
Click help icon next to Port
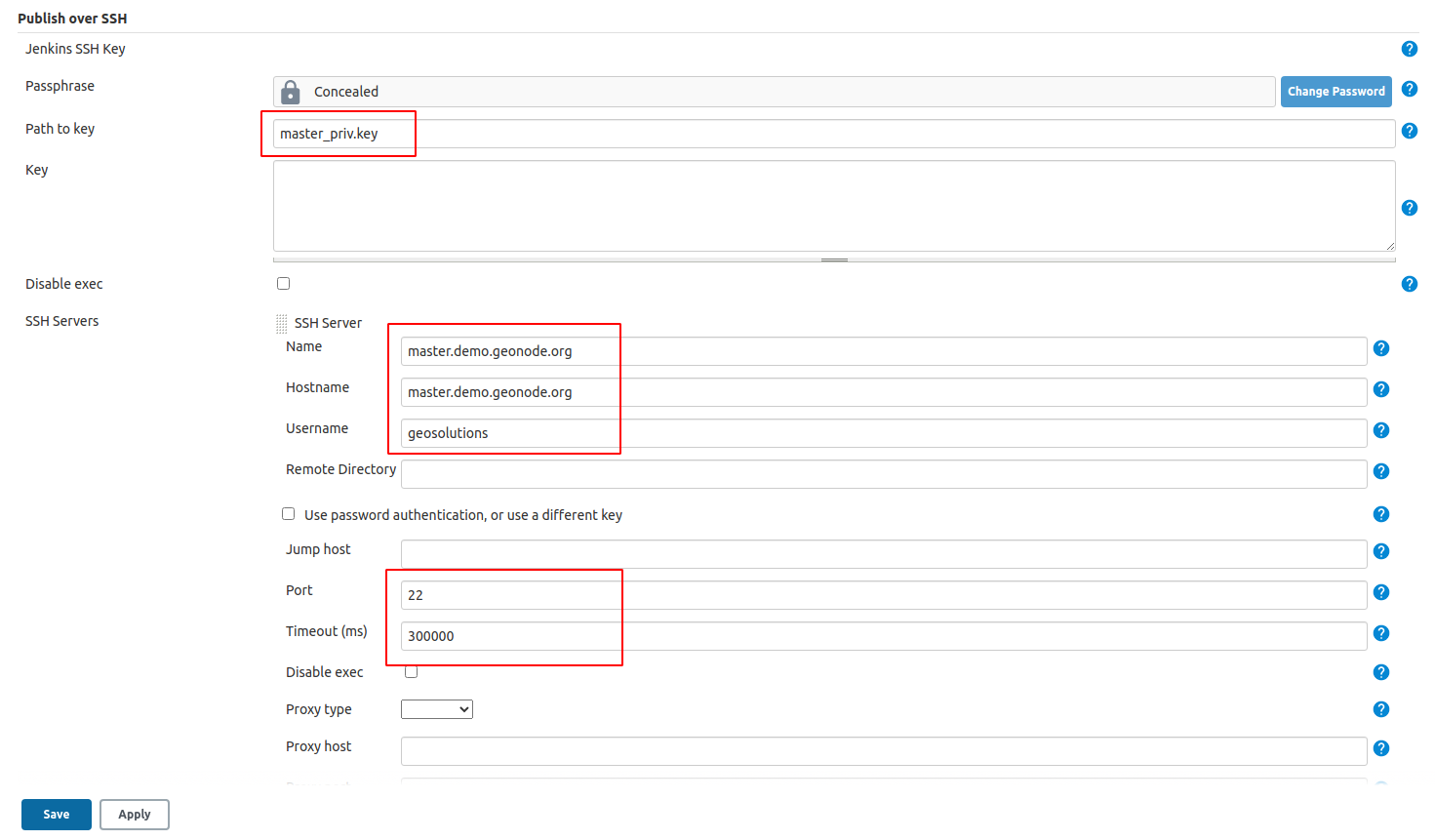click(1380, 592)
